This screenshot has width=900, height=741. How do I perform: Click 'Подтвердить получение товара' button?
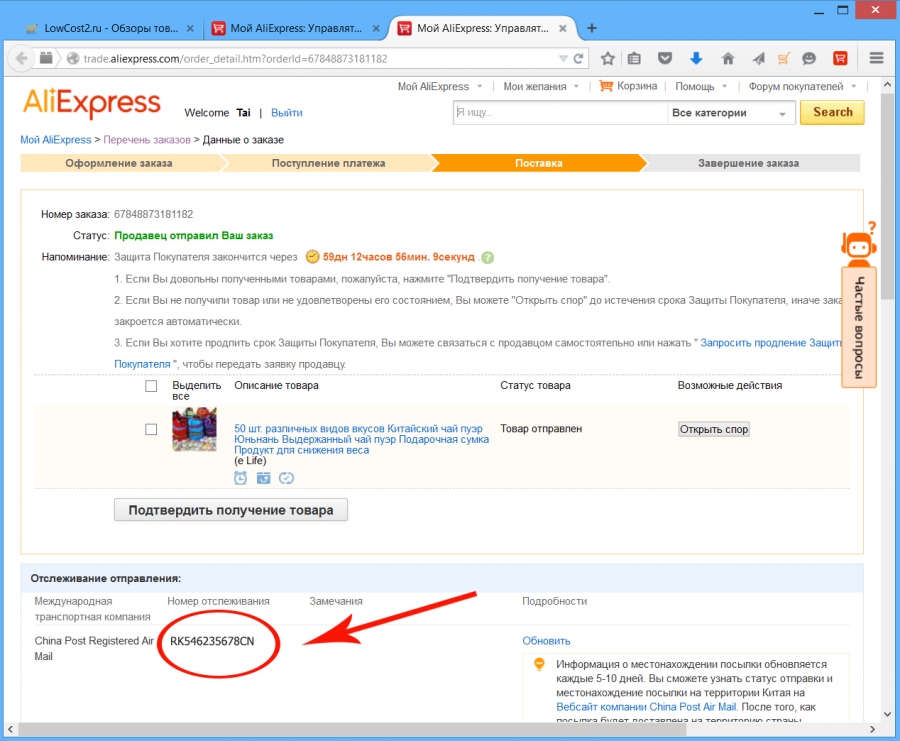(231, 510)
